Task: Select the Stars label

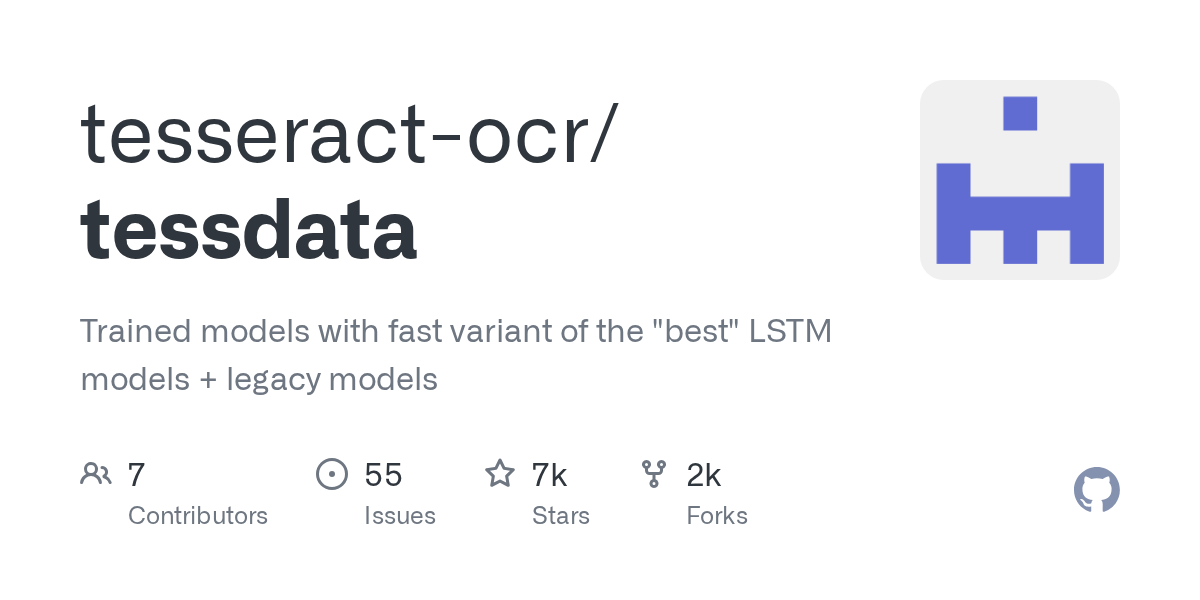Action: [560, 516]
